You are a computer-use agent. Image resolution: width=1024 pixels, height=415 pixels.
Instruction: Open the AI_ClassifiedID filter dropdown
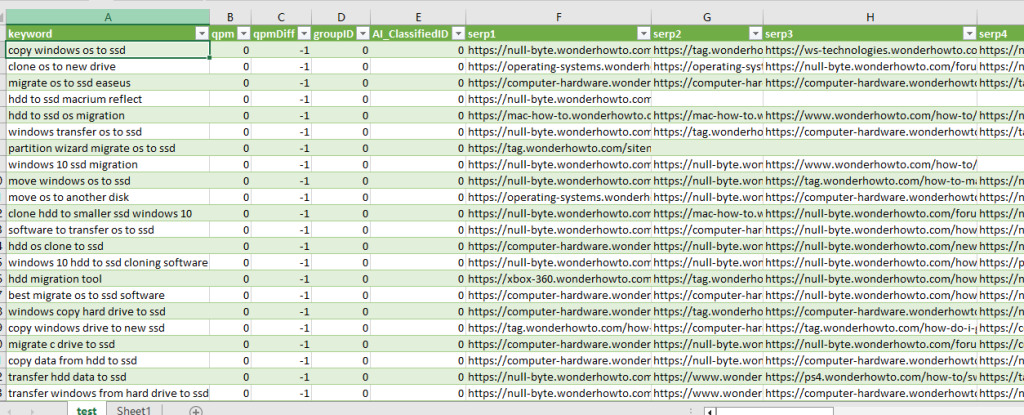pyautogui.click(x=458, y=33)
